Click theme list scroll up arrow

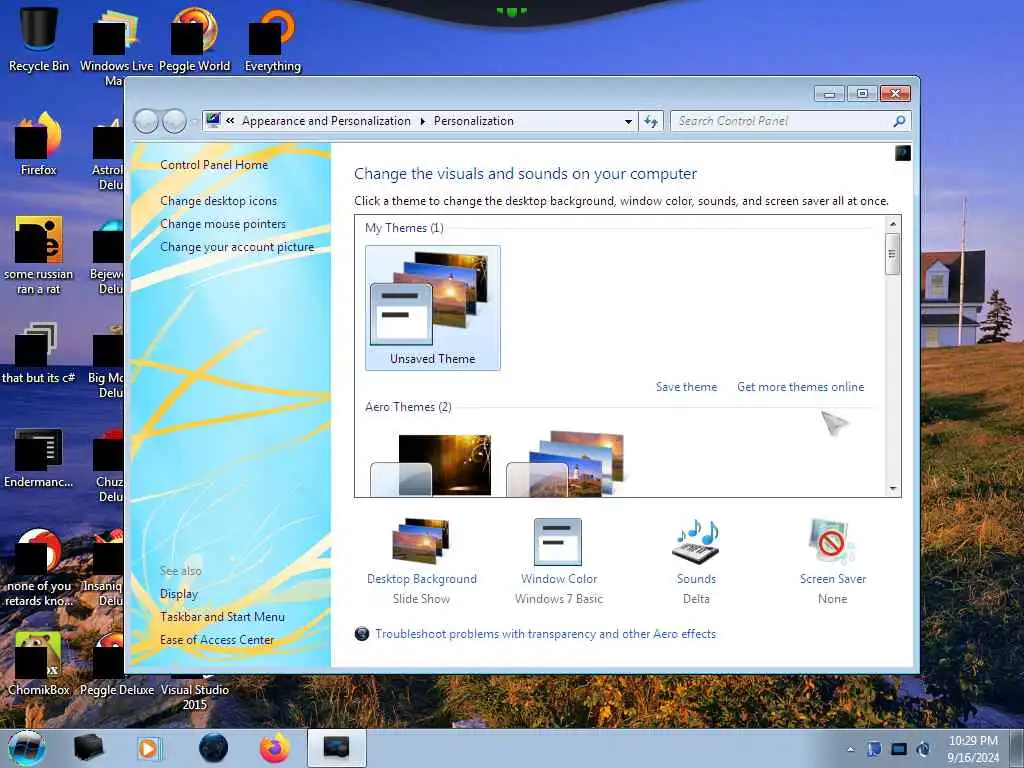coord(893,224)
